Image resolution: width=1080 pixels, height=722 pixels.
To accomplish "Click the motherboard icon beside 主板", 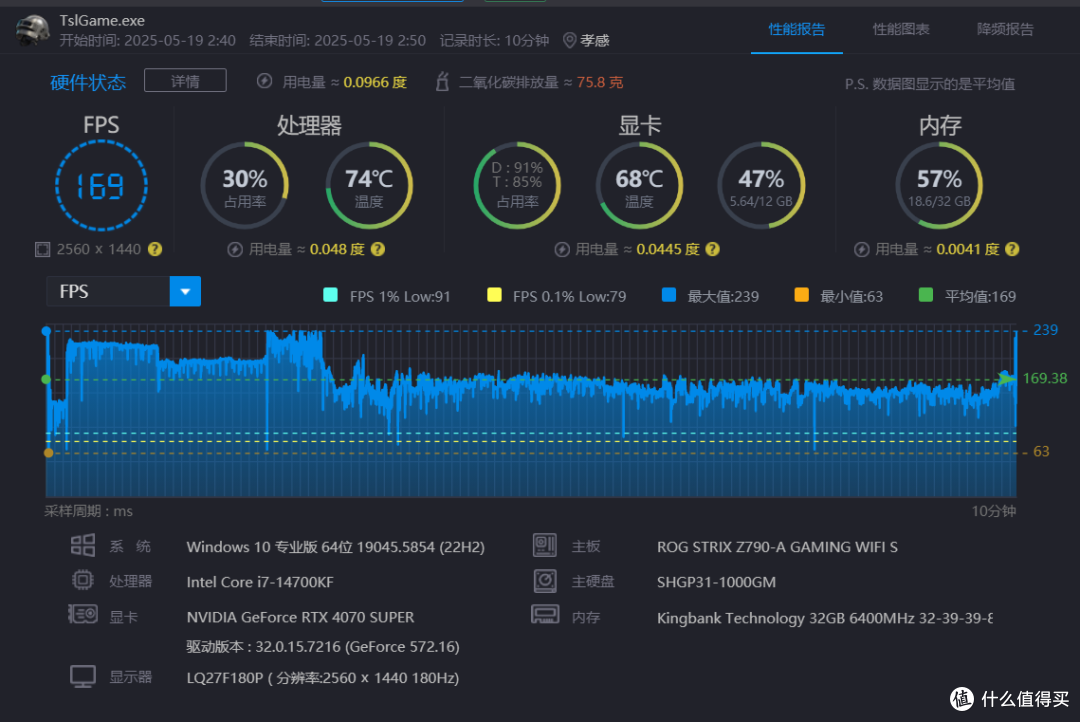I will [x=545, y=546].
